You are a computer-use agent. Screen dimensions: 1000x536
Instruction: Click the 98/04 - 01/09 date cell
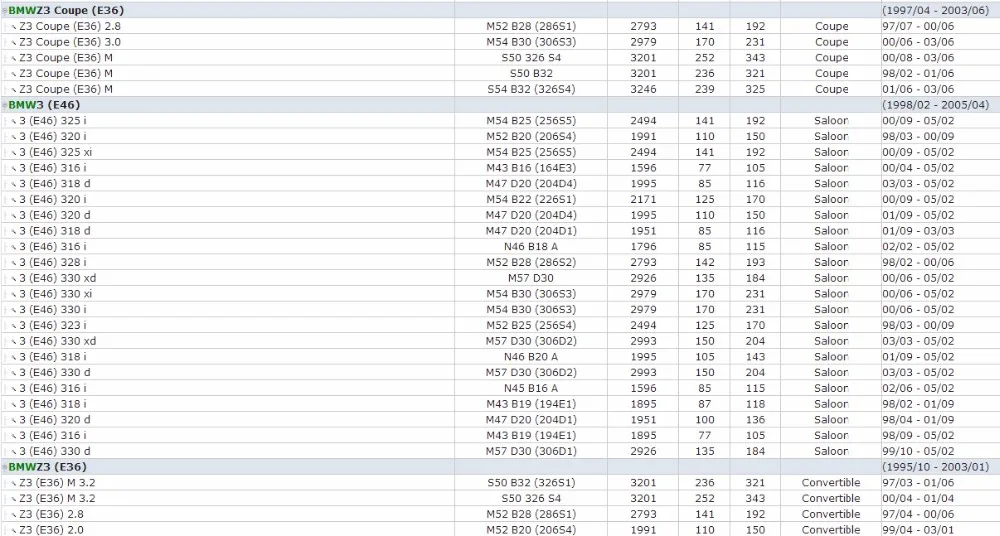point(918,420)
